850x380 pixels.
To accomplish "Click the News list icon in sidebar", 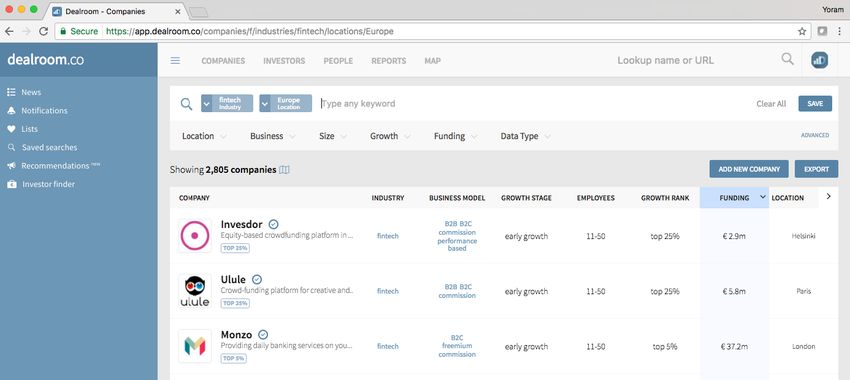I will pos(11,92).
